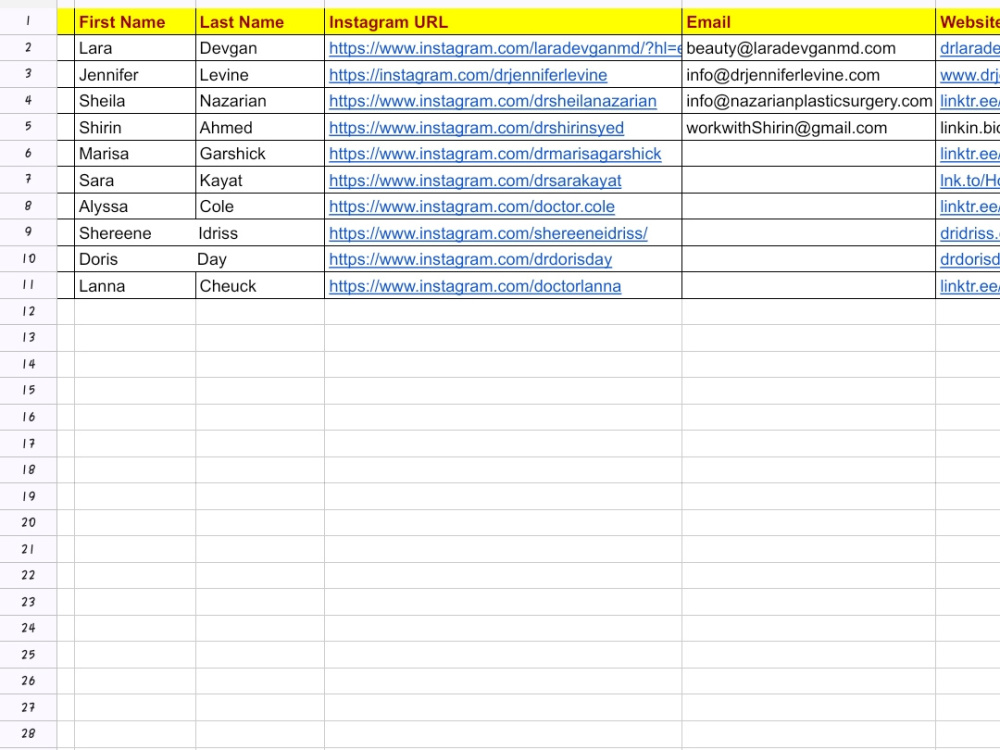Select the cell containing Shirin

(135, 128)
